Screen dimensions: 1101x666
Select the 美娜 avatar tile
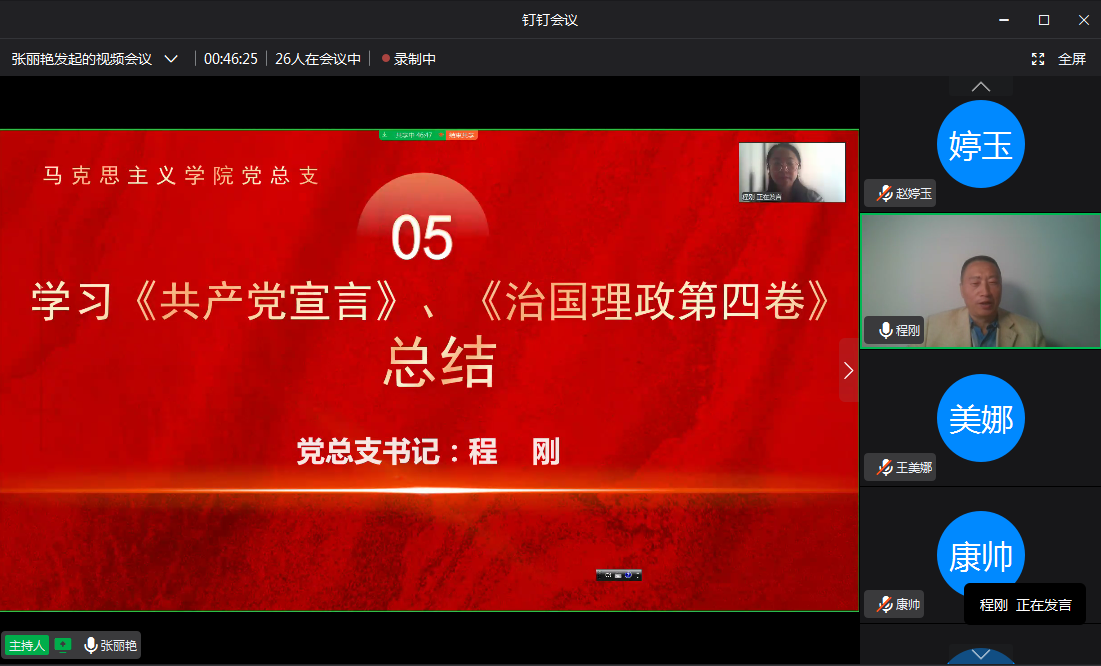(x=980, y=418)
